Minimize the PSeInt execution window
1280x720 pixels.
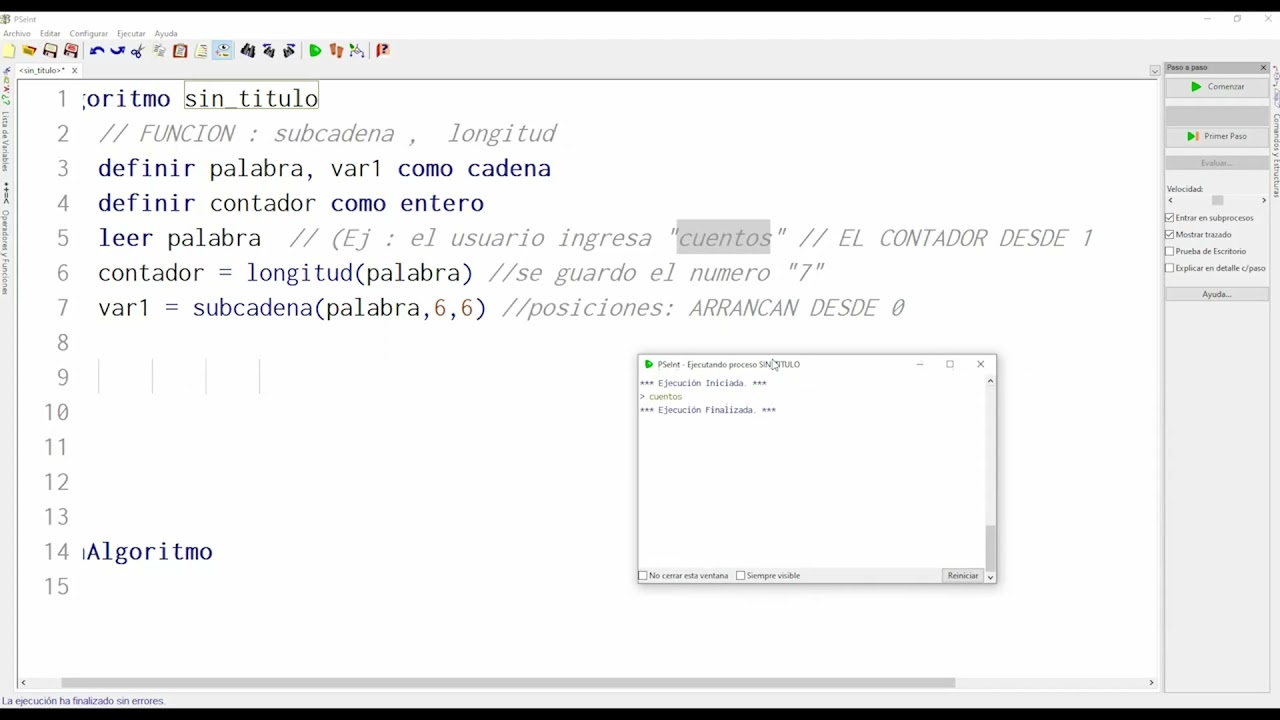coord(920,364)
